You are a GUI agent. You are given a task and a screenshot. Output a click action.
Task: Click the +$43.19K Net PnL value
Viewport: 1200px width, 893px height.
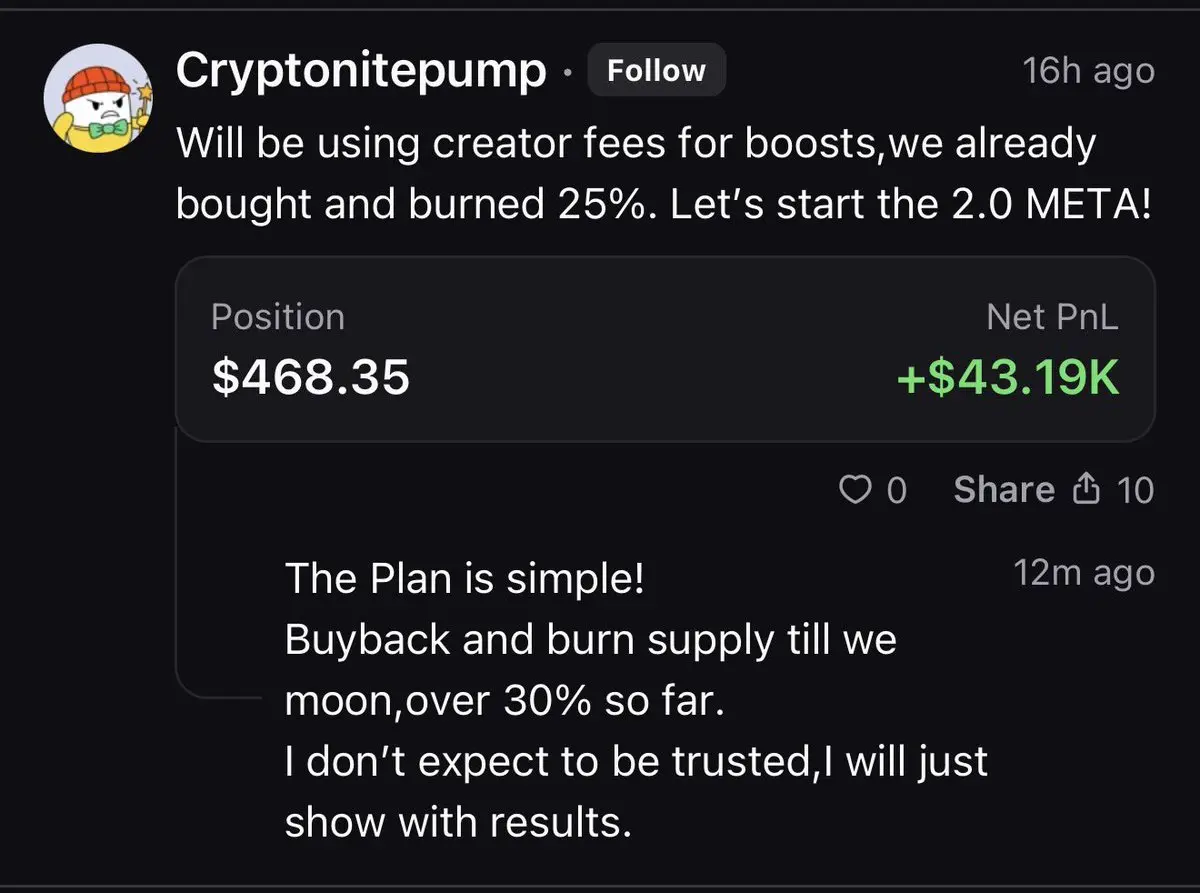pos(1007,378)
